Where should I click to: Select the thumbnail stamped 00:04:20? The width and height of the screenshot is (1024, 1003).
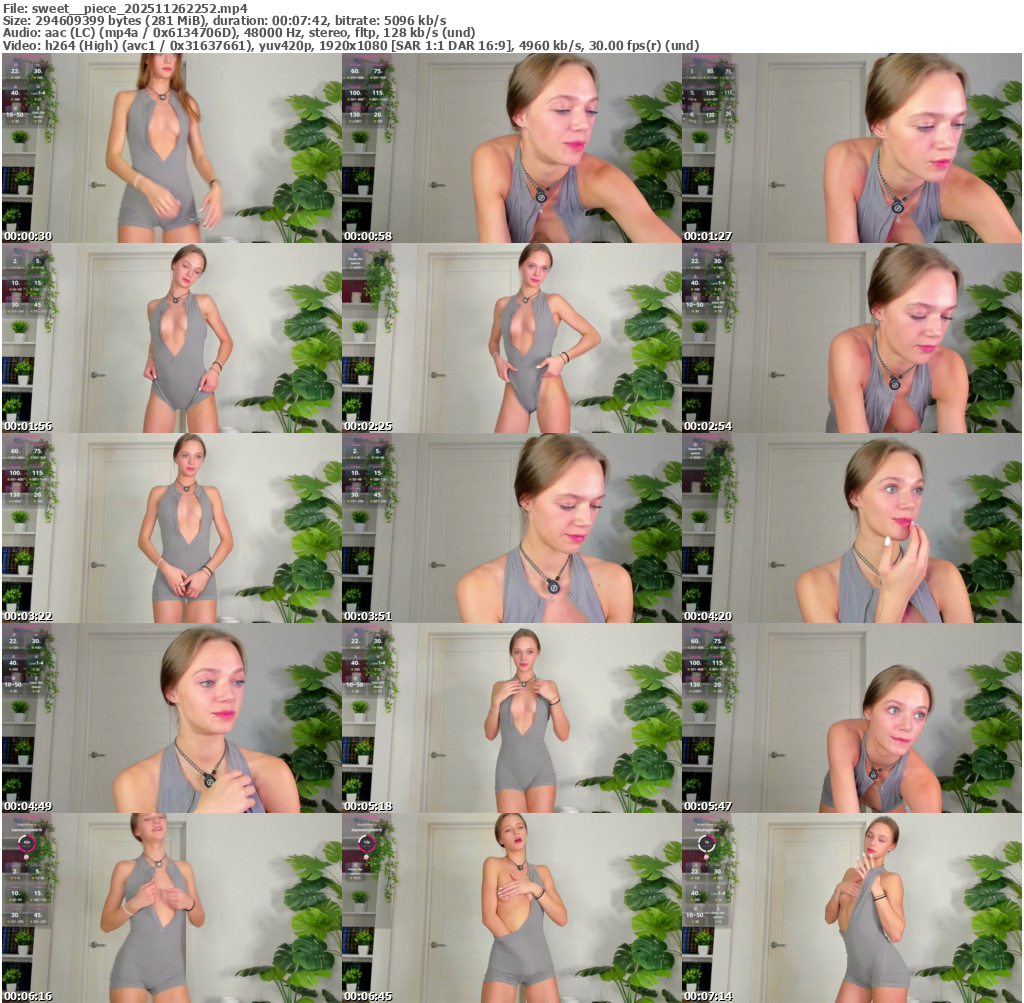852,528
